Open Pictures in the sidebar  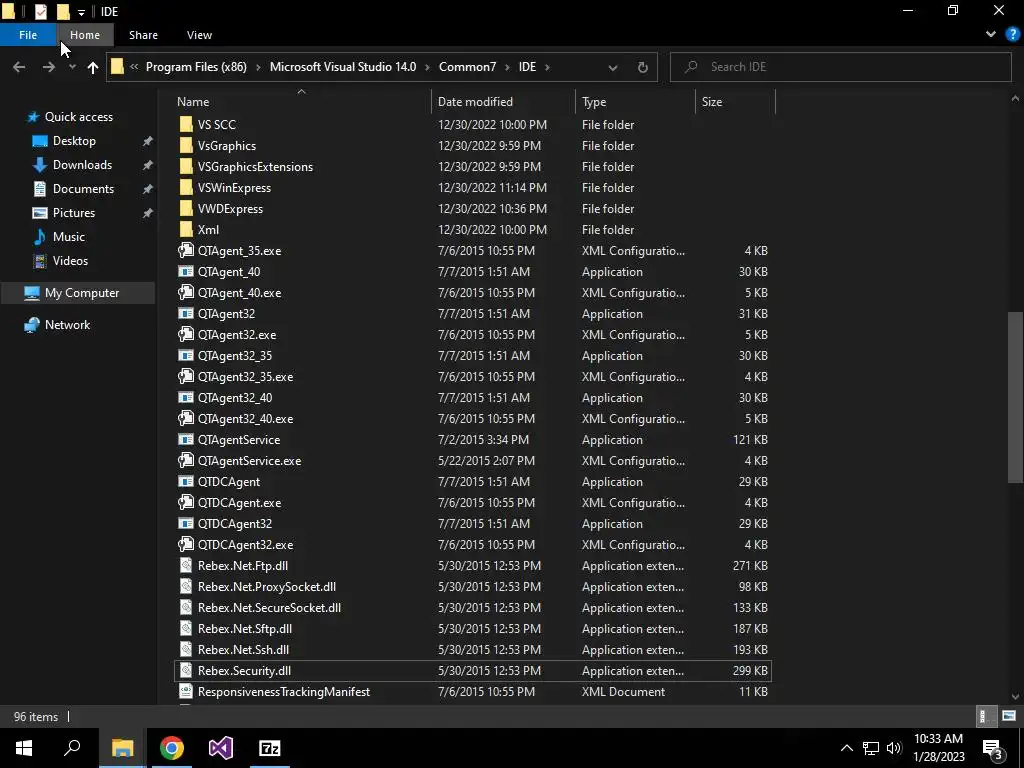click(x=74, y=213)
